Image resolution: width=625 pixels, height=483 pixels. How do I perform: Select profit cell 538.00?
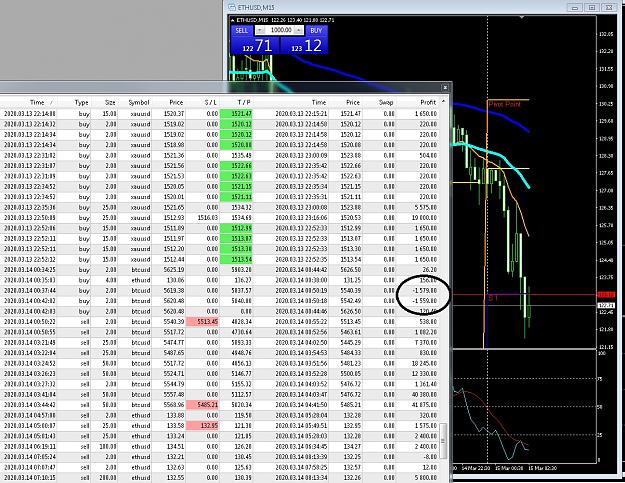428,322
